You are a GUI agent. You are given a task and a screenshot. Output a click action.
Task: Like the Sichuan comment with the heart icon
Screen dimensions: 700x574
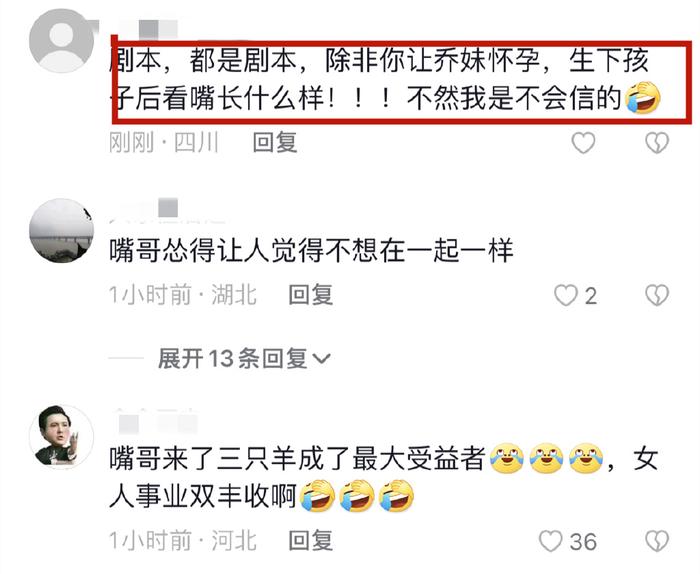[583, 143]
